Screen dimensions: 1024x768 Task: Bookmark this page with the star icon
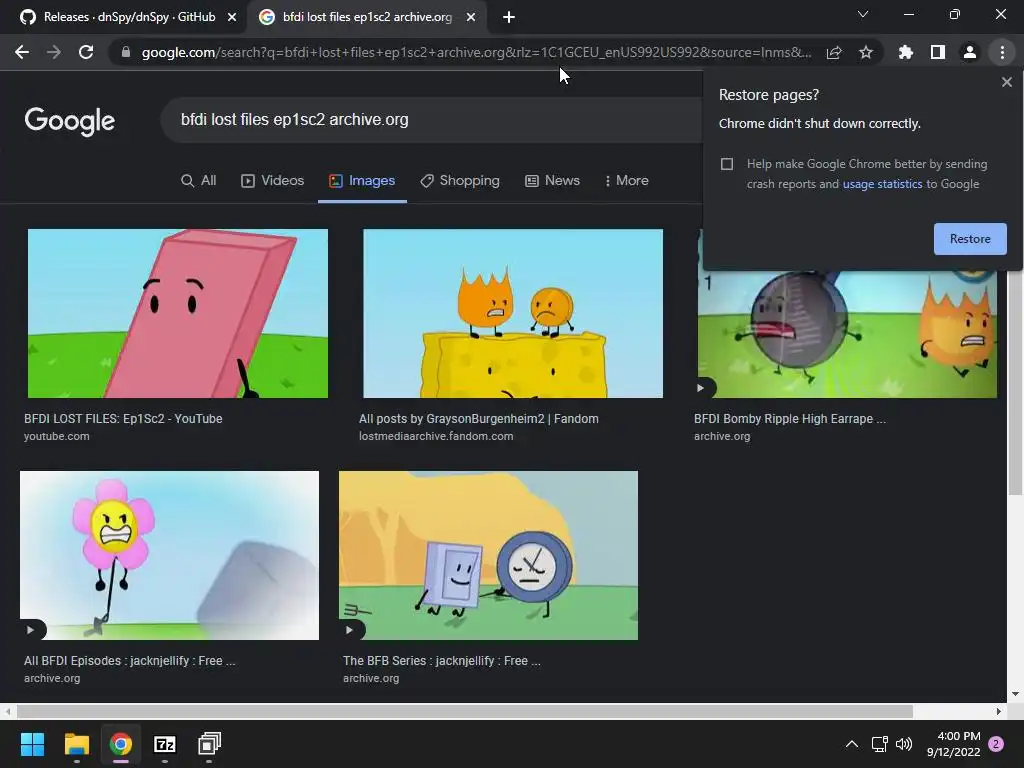(x=866, y=52)
